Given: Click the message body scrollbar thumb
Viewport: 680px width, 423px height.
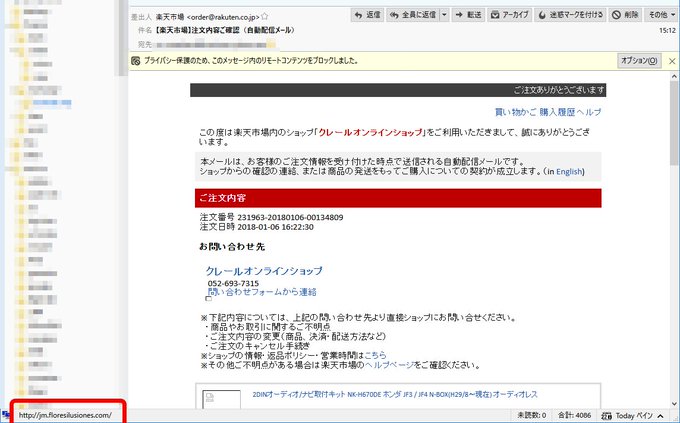Looking at the screenshot, I should pos(674,123).
